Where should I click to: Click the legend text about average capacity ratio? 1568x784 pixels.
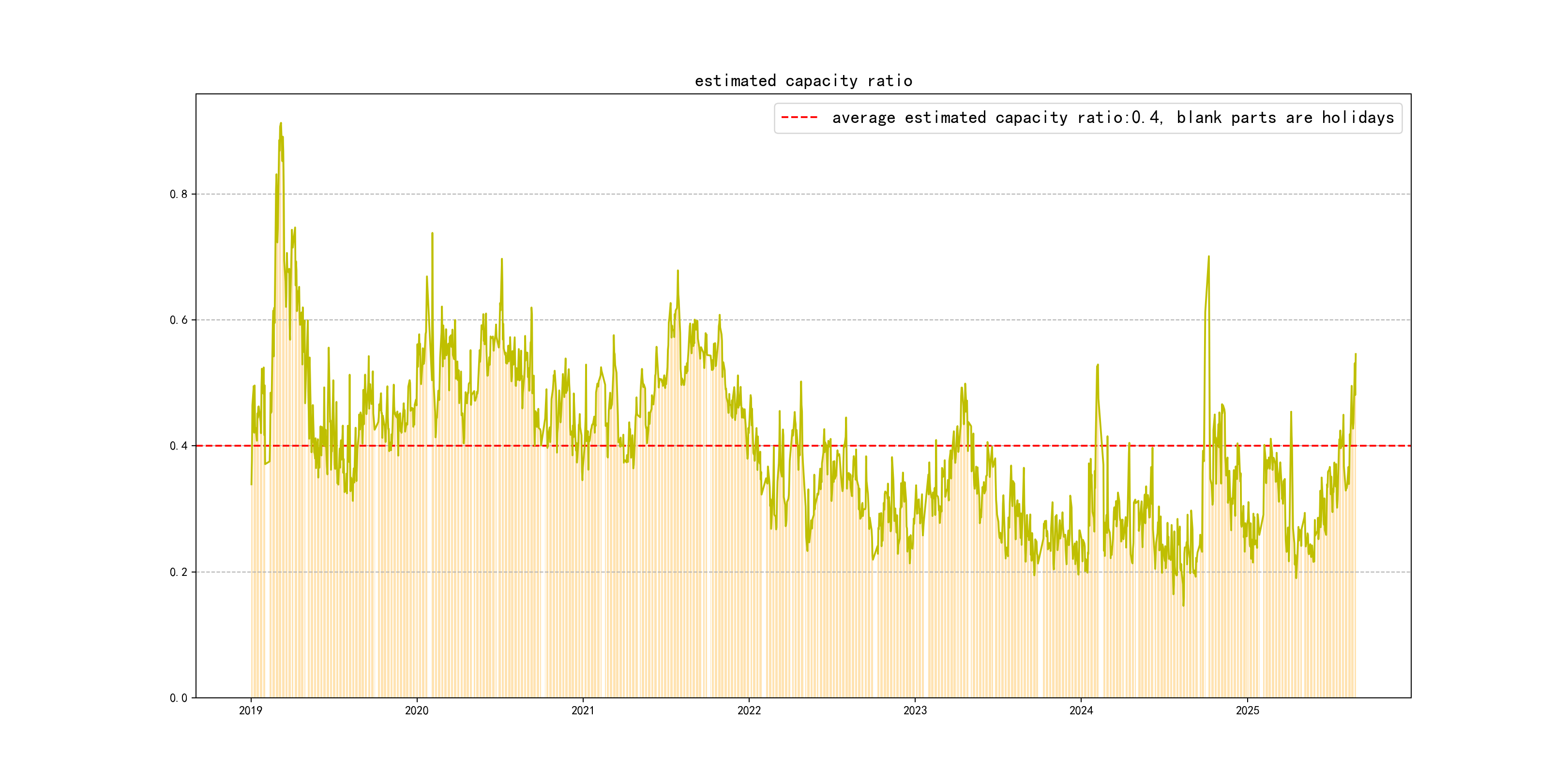click(1113, 118)
